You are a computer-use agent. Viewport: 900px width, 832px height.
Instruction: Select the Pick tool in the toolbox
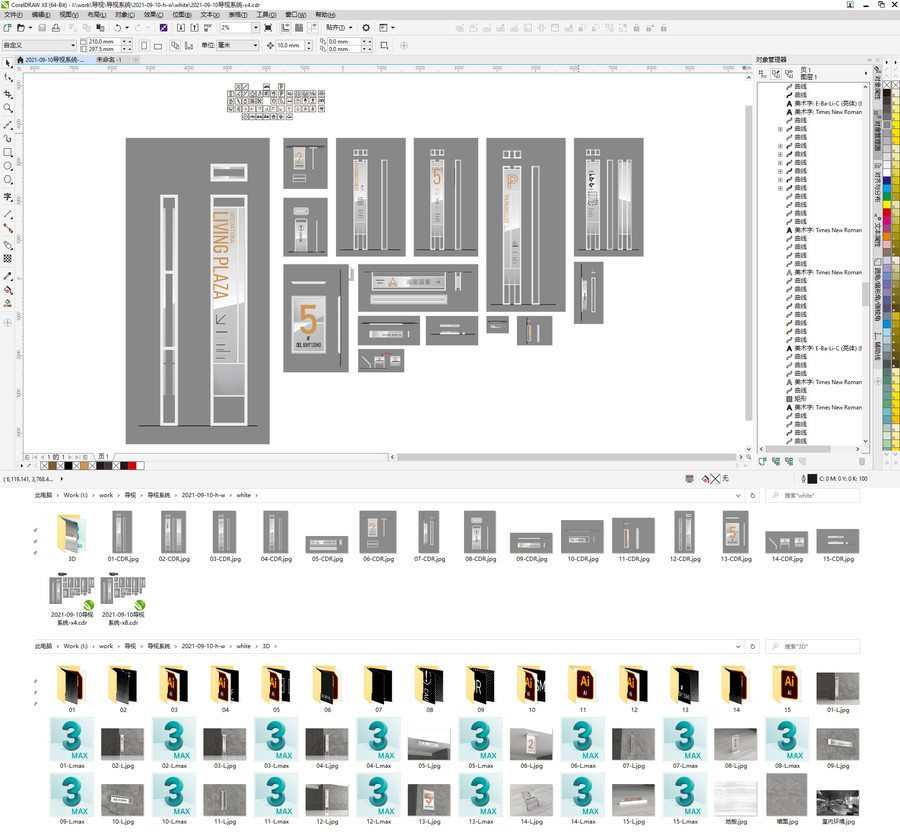point(7,63)
